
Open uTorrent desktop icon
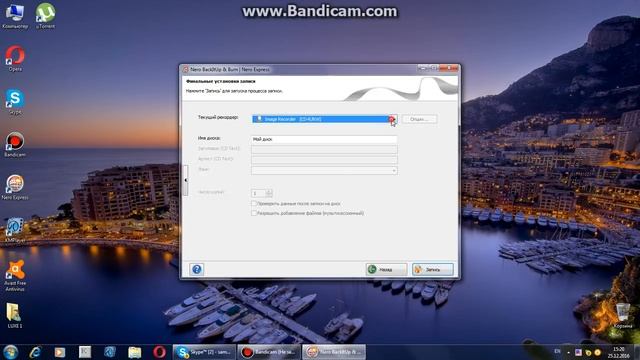[x=45, y=16]
